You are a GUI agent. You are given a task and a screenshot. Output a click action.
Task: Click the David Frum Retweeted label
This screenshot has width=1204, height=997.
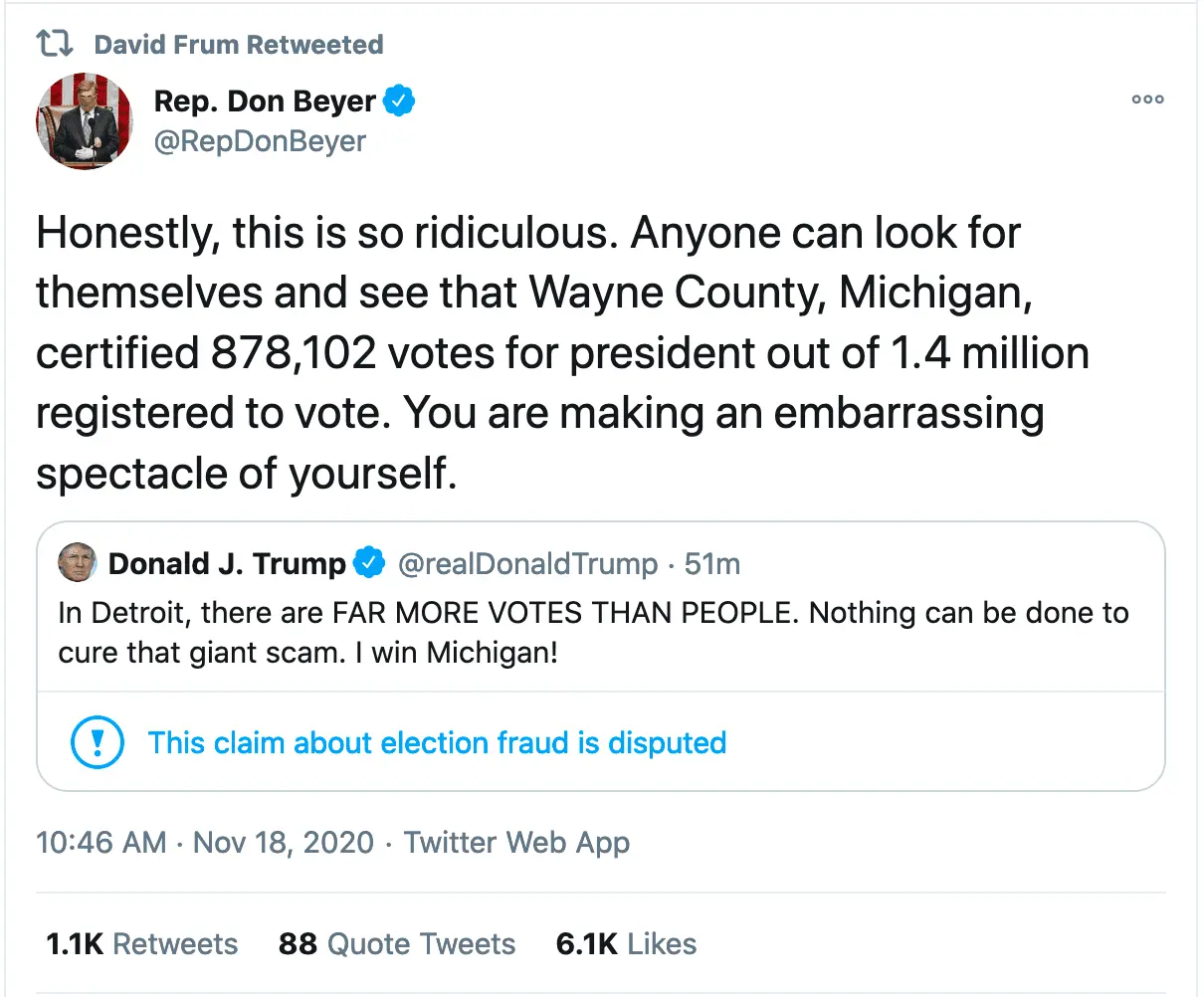(x=238, y=45)
